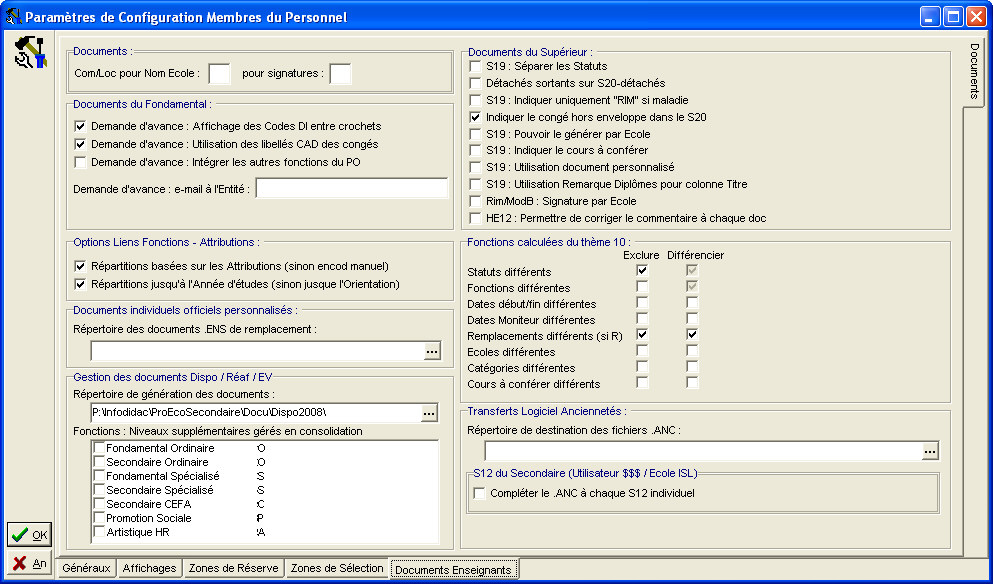Check Exclure for Cours à conférer différents
Screen dimensions: 993x584
point(642,382)
